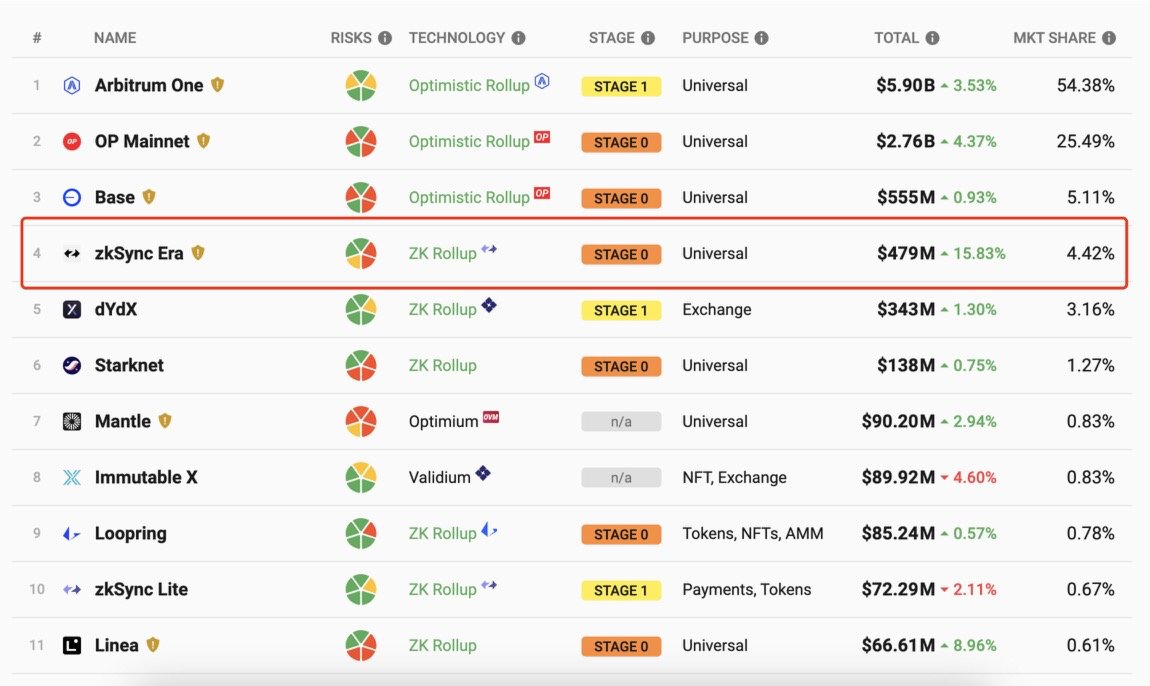Image resolution: width=1150 pixels, height=686 pixels.
Task: Click OP Mainnet's shield warning icon
Action: click(x=203, y=141)
